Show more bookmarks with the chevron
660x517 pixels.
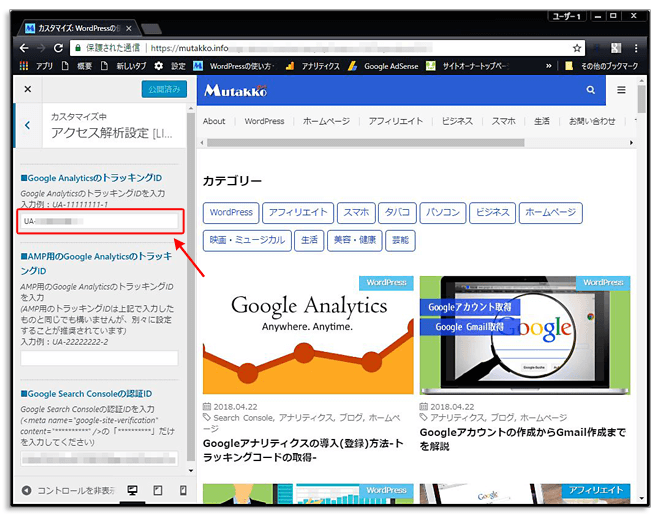click(548, 66)
